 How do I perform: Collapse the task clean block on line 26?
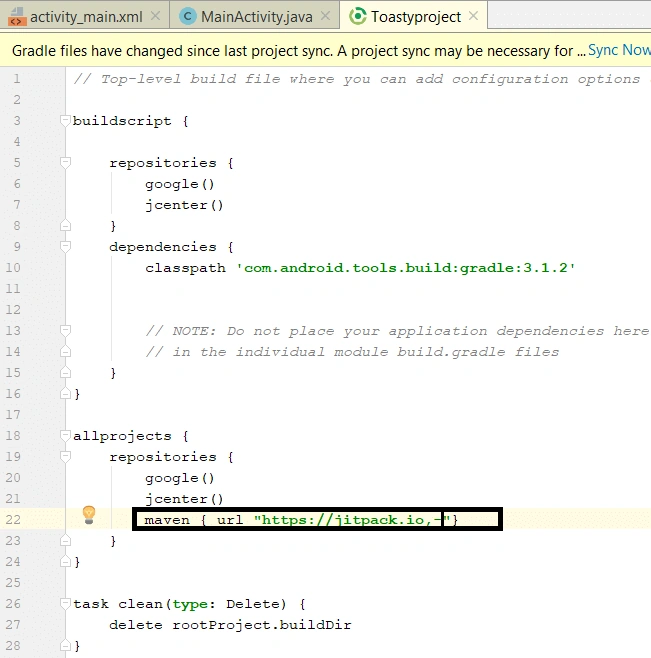[x=65, y=603]
